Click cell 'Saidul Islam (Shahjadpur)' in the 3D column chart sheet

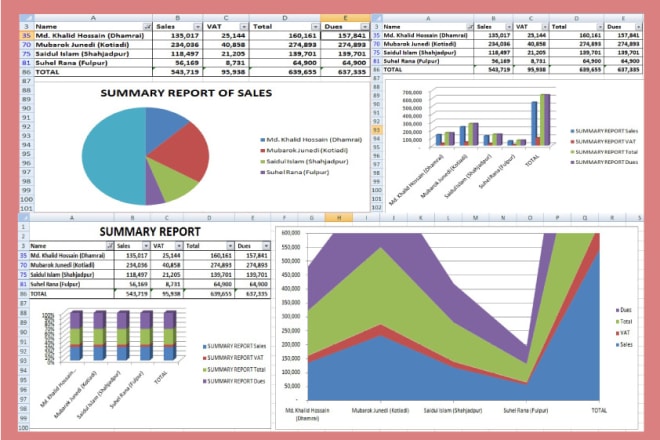click(428, 53)
